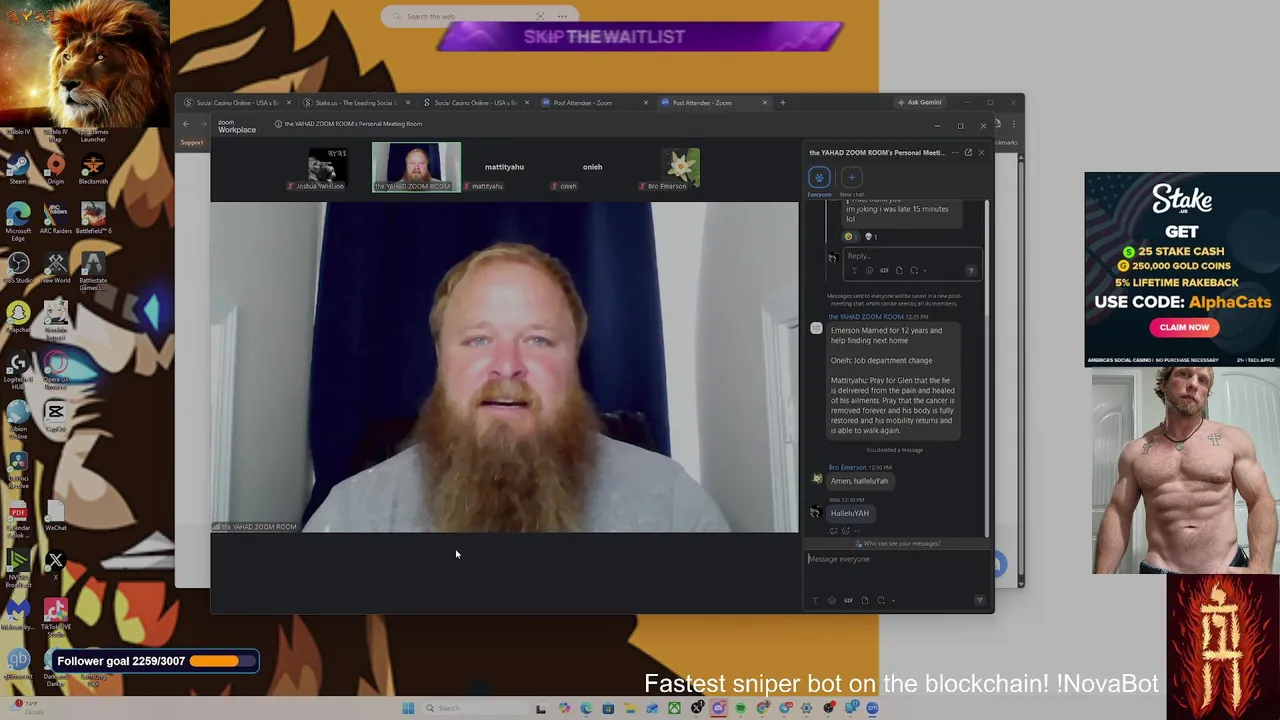
Task: Click the laughing emoji reaction
Action: point(849,237)
